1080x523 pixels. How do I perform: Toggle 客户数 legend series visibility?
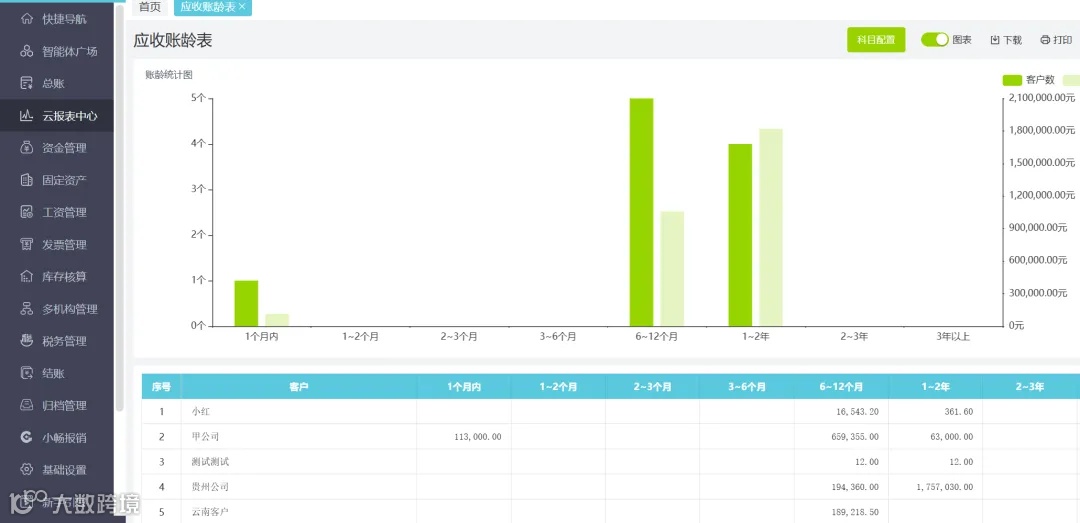point(1028,80)
